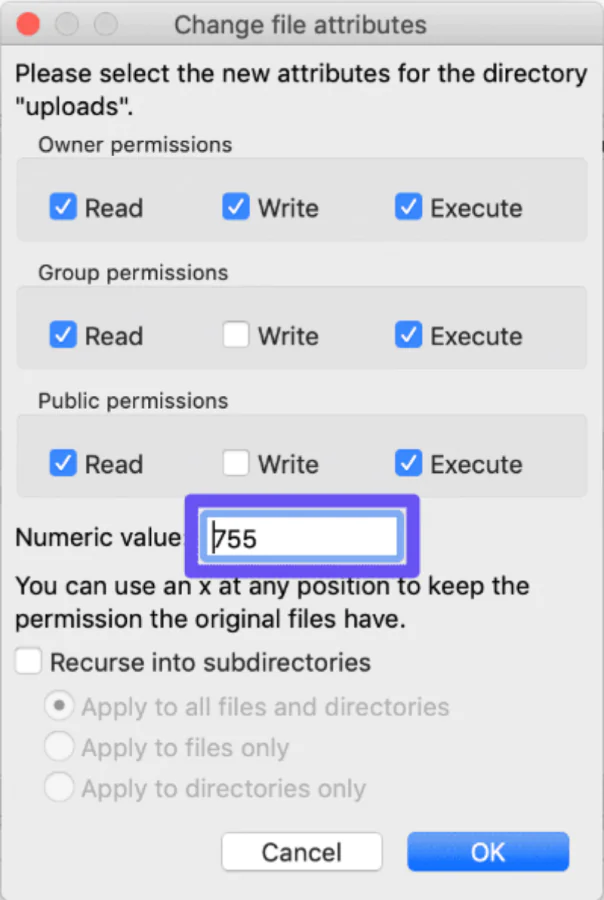Image resolution: width=604 pixels, height=900 pixels.
Task: Toggle Group permissions Execute checkbox
Action: [x=409, y=335]
